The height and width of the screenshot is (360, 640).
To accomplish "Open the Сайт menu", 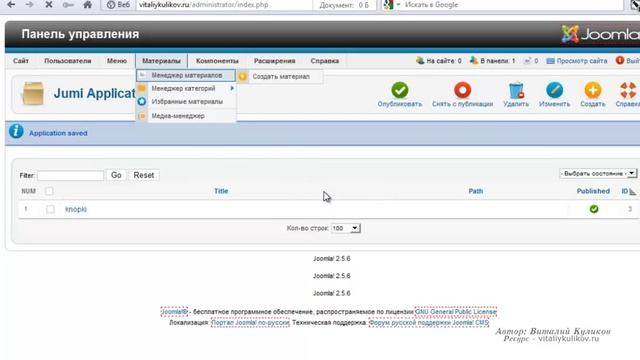I will point(20,61).
